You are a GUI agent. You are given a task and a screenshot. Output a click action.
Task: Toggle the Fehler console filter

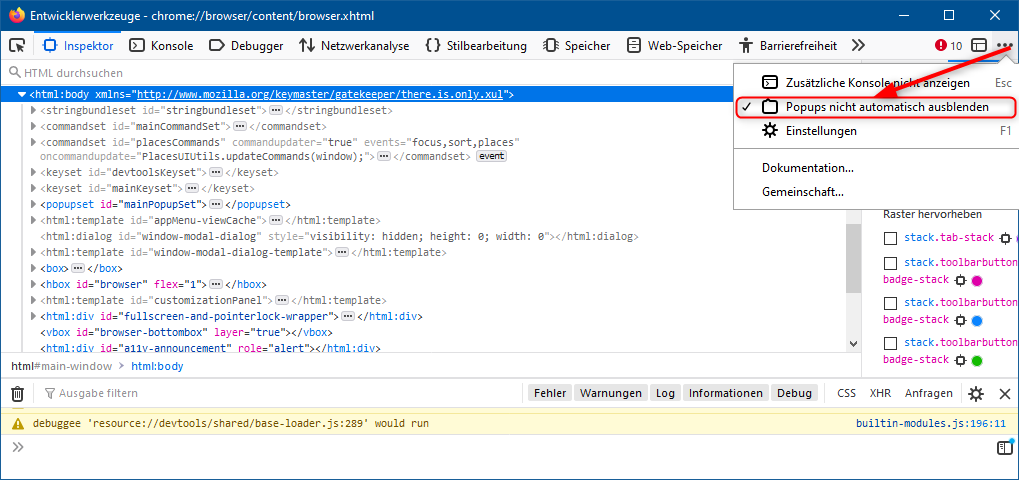(x=549, y=394)
